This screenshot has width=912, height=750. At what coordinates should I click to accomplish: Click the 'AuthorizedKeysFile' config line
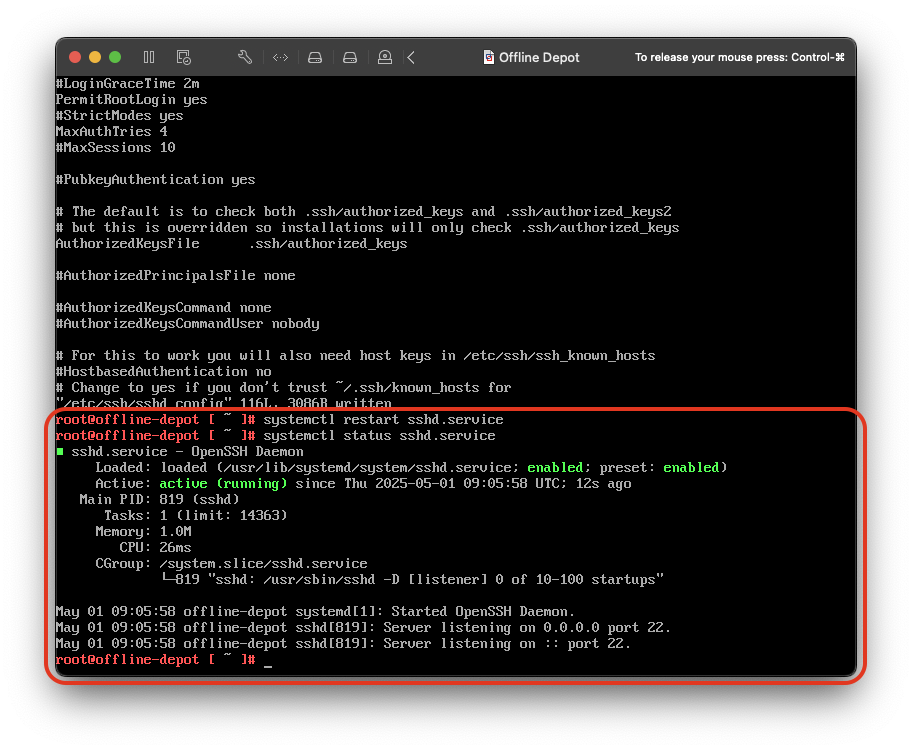click(x=231, y=244)
